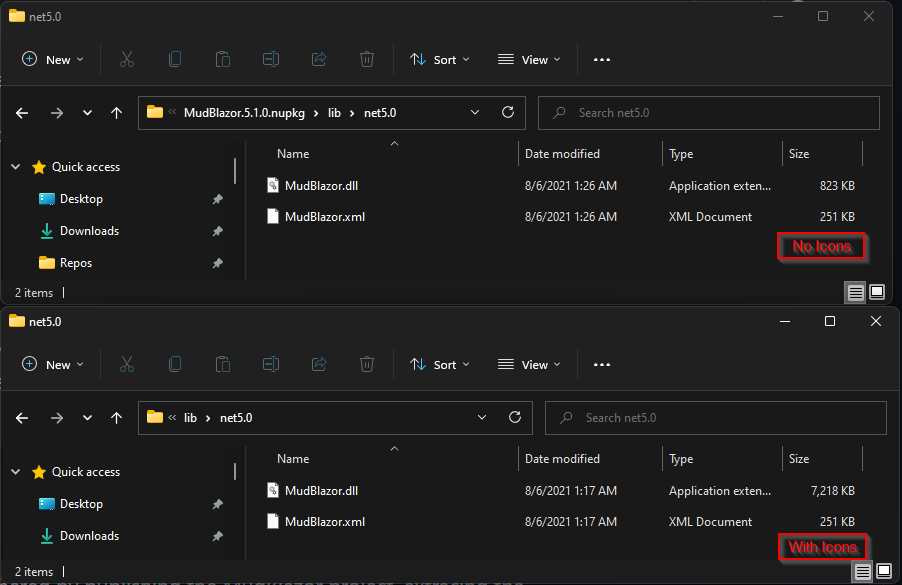Click the Cut icon on the toolbar
The width and height of the screenshot is (902, 585).
tap(127, 59)
